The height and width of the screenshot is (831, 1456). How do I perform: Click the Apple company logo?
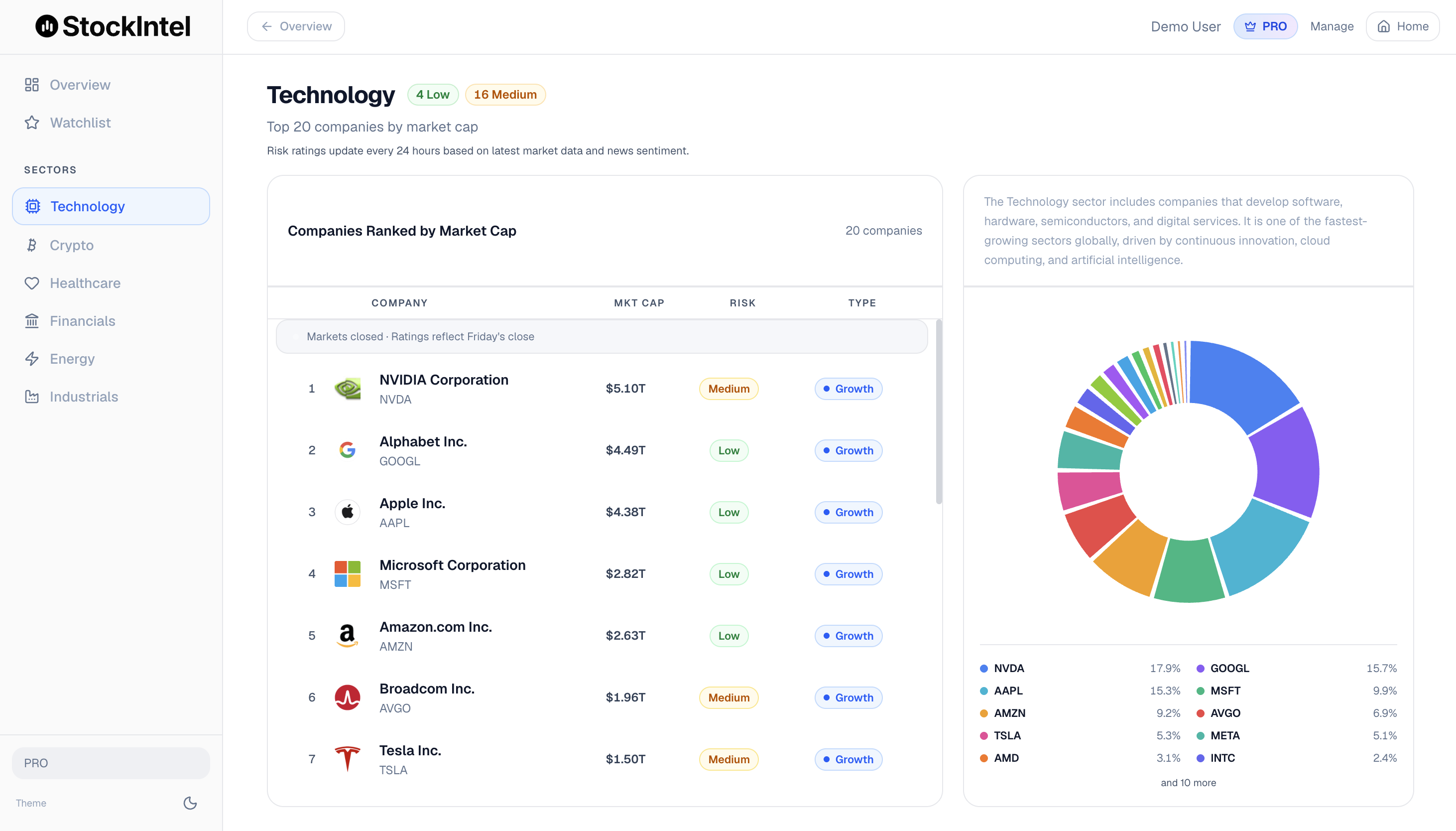[x=347, y=512]
